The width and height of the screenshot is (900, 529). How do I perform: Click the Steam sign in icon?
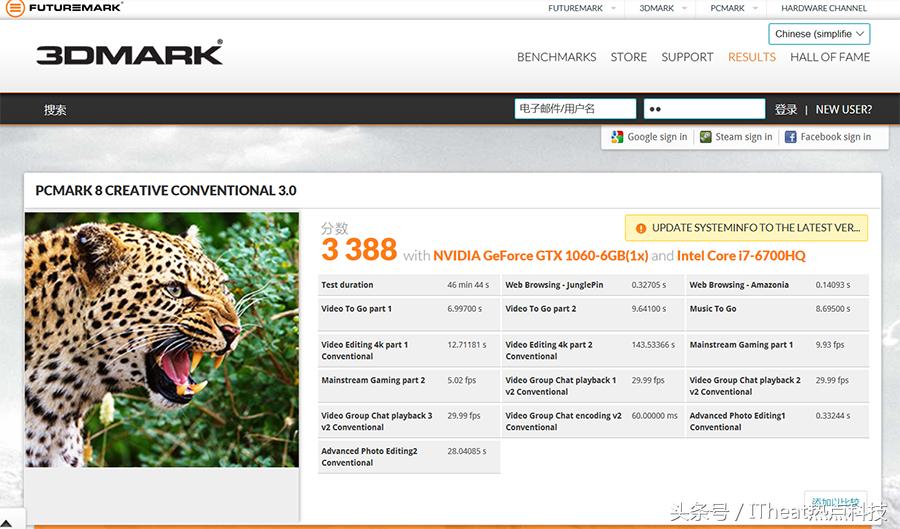click(x=706, y=137)
